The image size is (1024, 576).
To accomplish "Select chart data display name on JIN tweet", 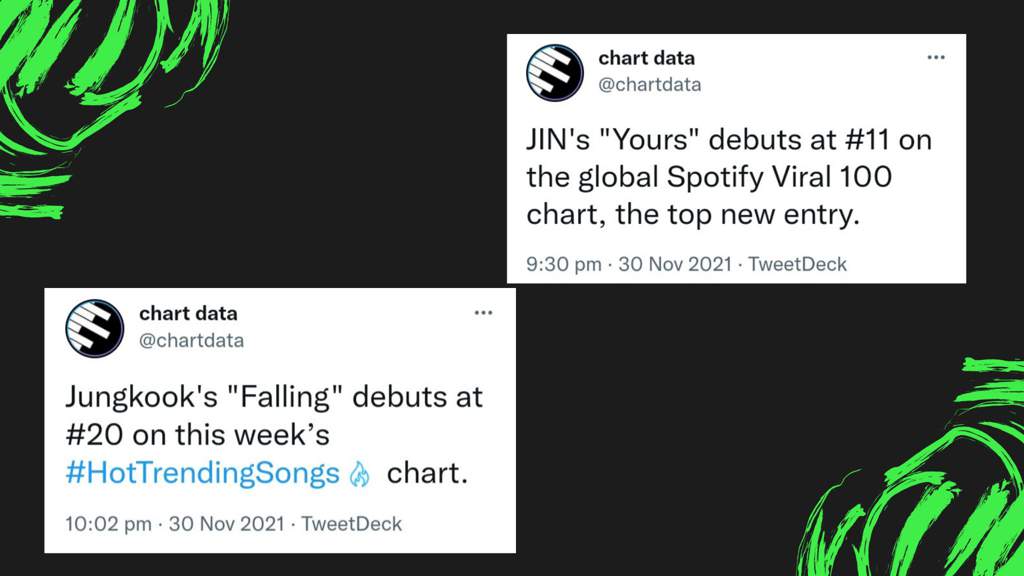I will coord(647,58).
